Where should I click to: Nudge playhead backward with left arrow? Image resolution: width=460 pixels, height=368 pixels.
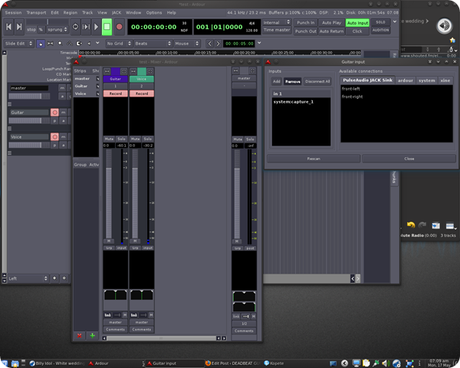210,43
